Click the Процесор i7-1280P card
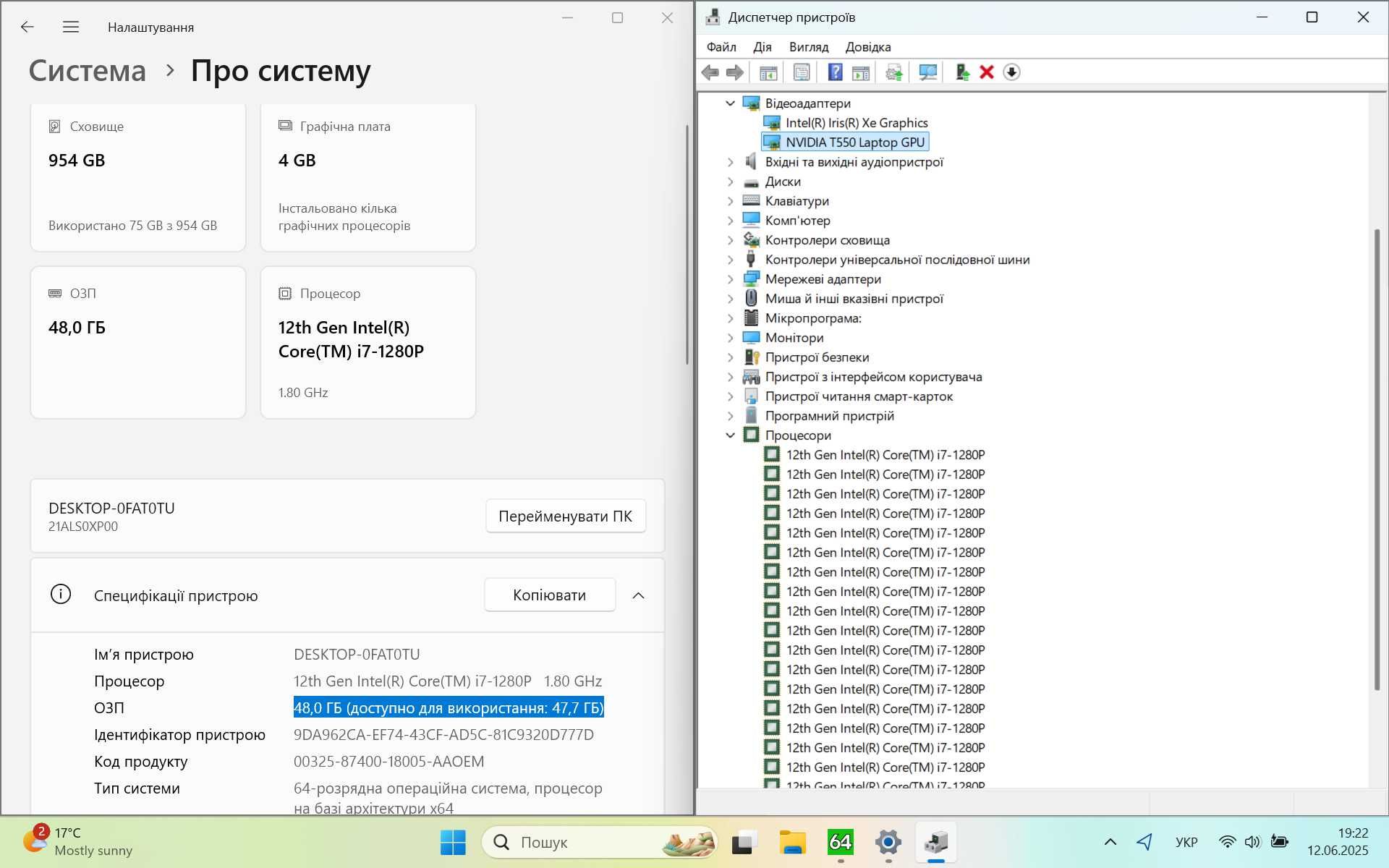 click(x=368, y=343)
